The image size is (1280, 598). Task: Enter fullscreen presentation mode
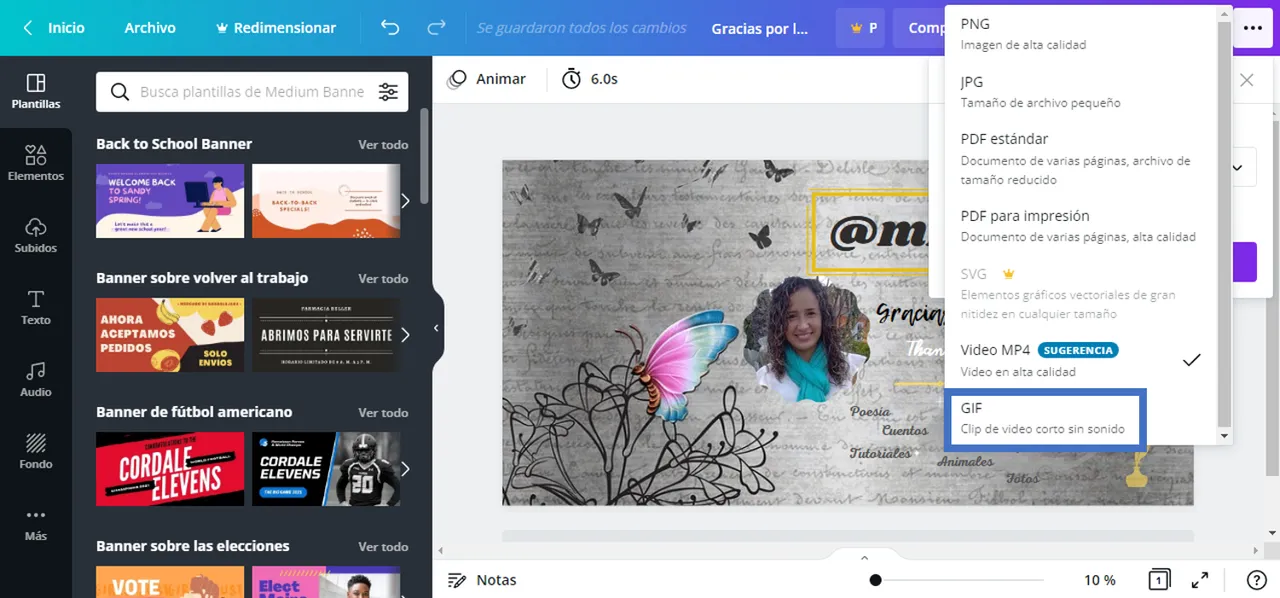coord(1200,580)
